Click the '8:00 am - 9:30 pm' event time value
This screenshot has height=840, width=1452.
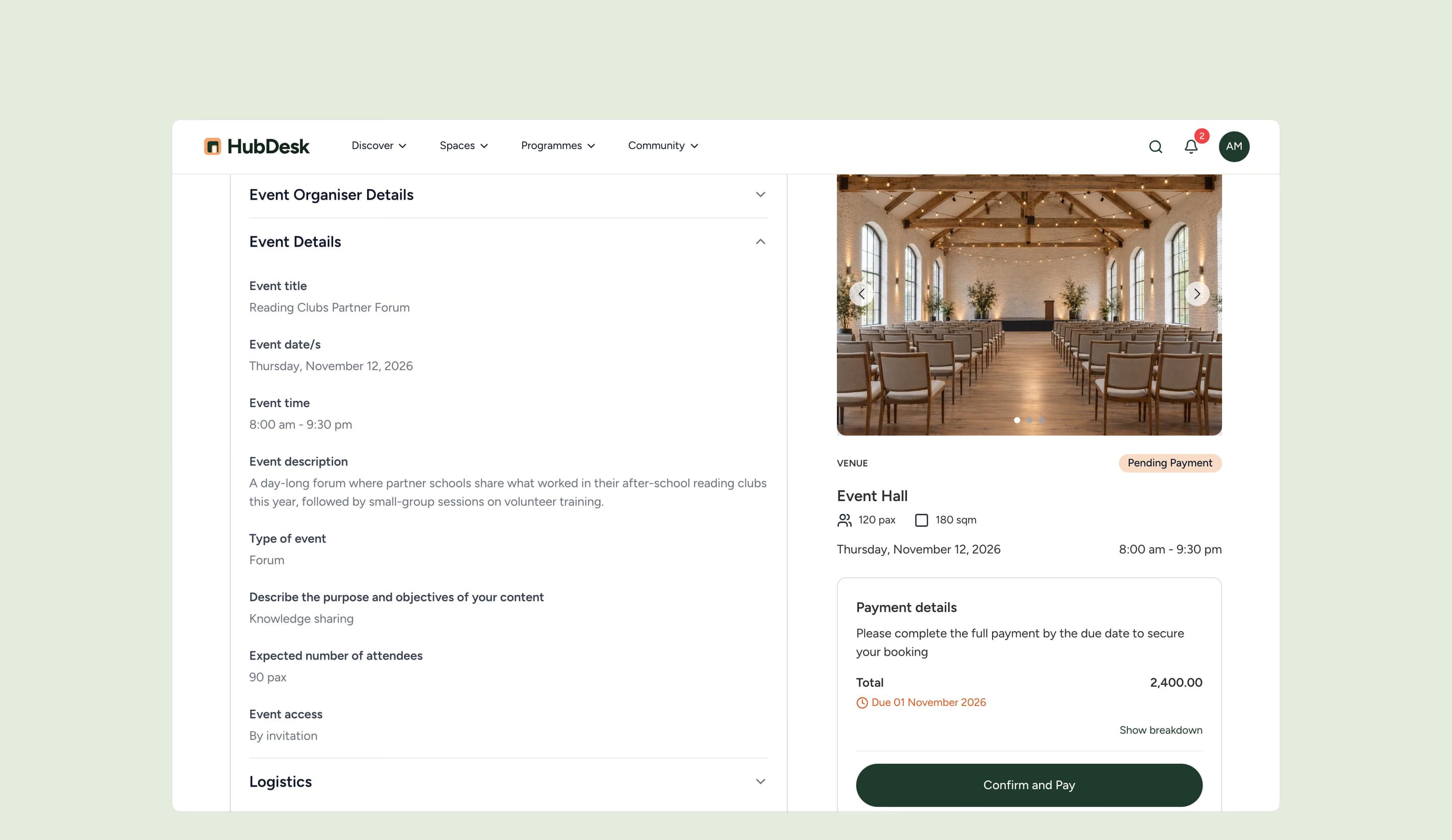click(300, 425)
